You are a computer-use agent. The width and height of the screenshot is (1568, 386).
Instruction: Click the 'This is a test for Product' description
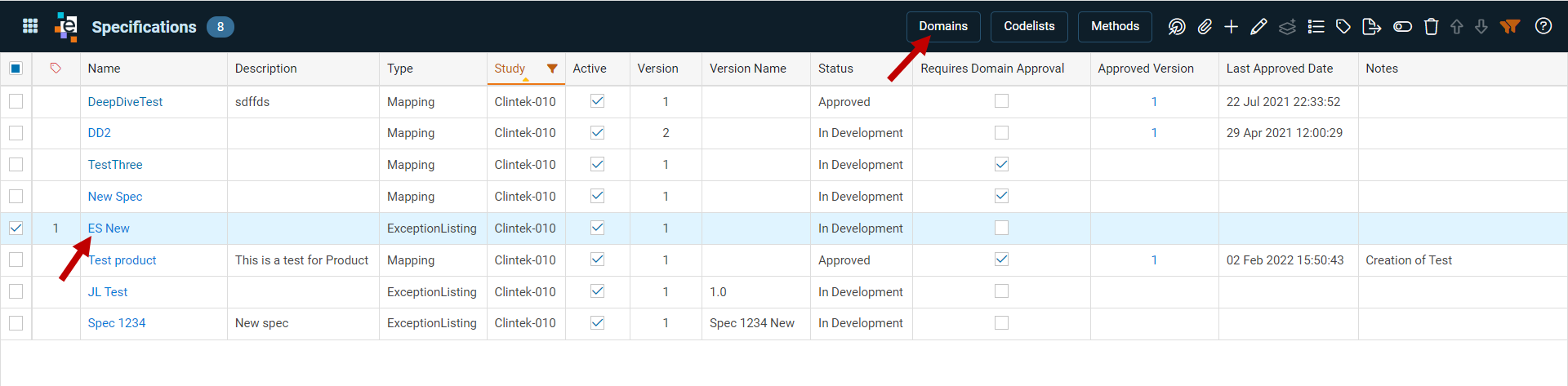point(301,260)
